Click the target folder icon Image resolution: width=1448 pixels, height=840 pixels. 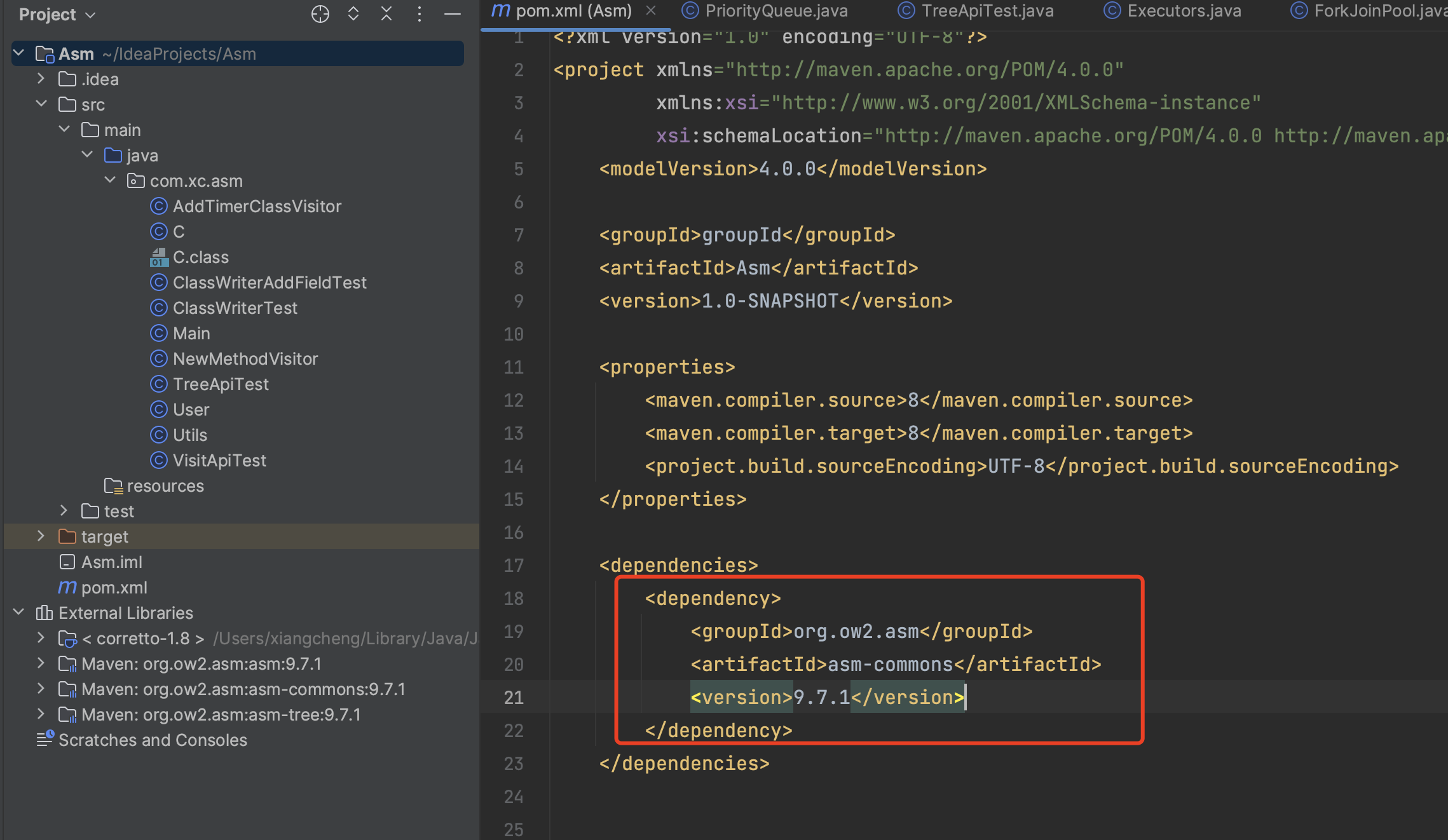(67, 537)
